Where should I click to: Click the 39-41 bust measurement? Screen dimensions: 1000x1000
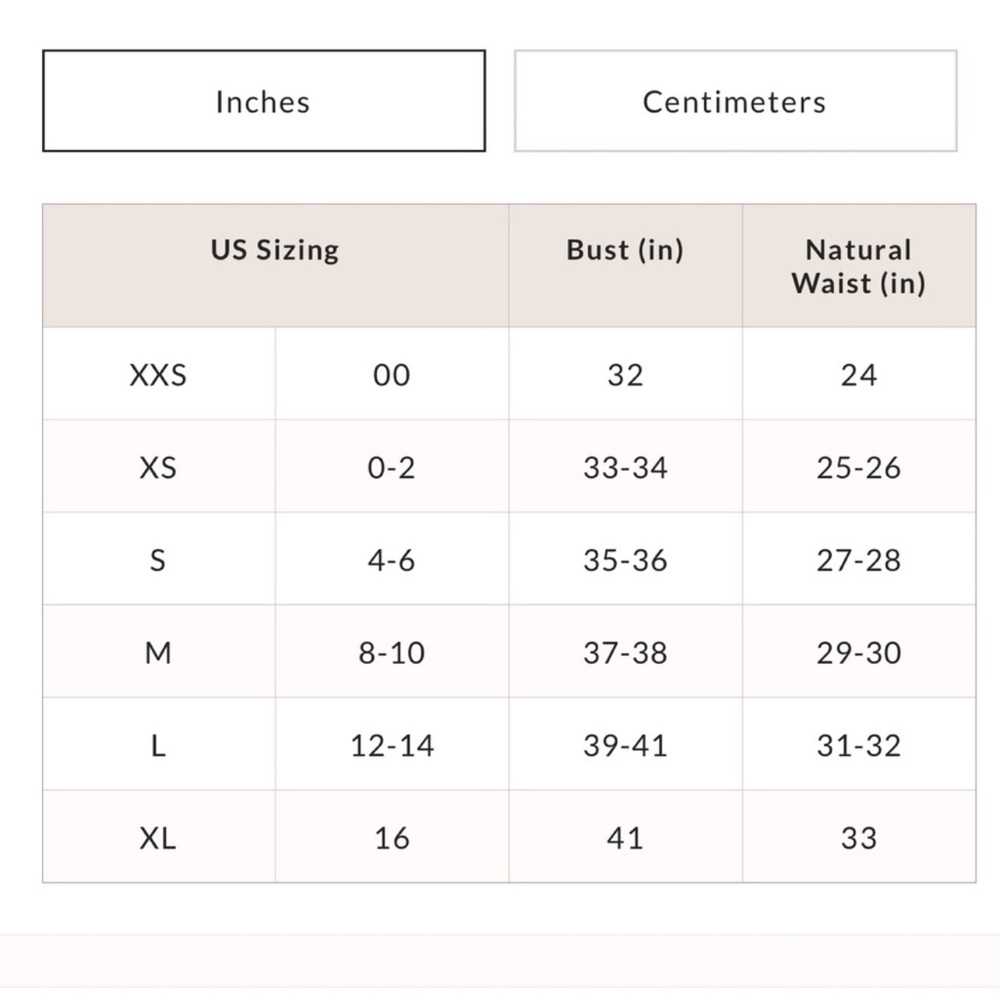click(626, 744)
